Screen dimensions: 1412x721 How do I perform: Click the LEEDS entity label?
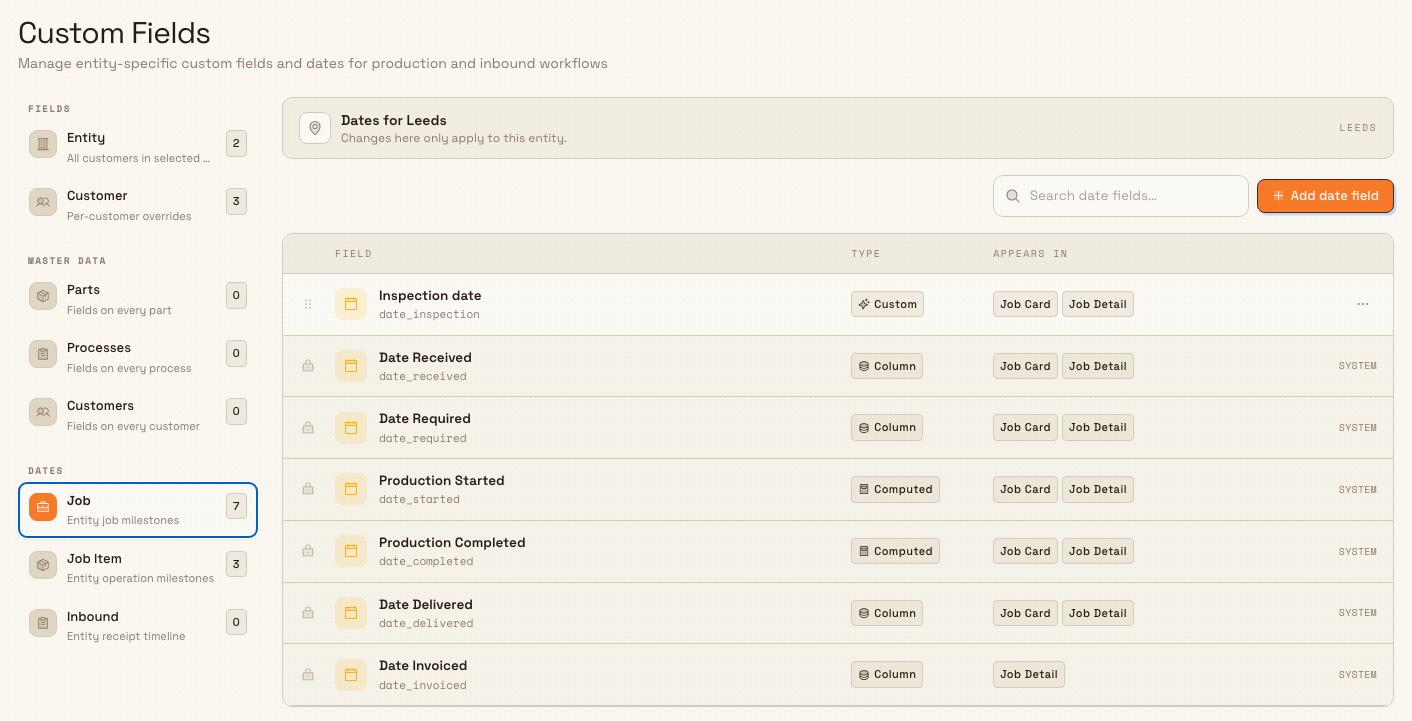(1358, 128)
